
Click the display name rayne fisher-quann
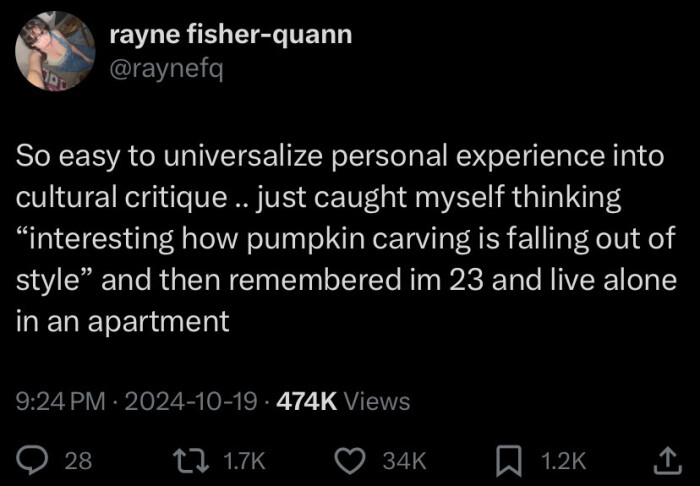230,35
